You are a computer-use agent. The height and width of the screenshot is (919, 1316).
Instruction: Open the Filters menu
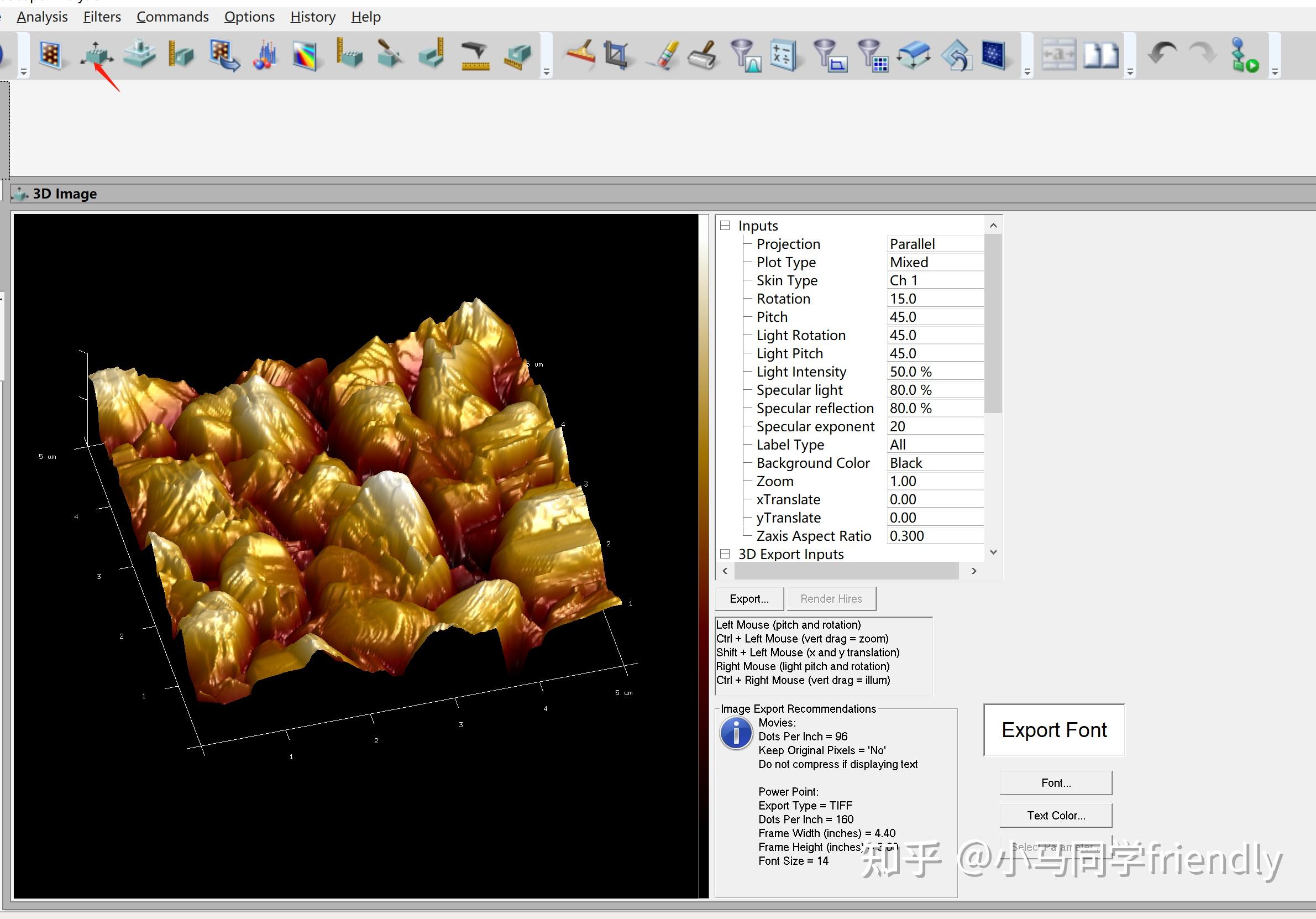[x=102, y=17]
